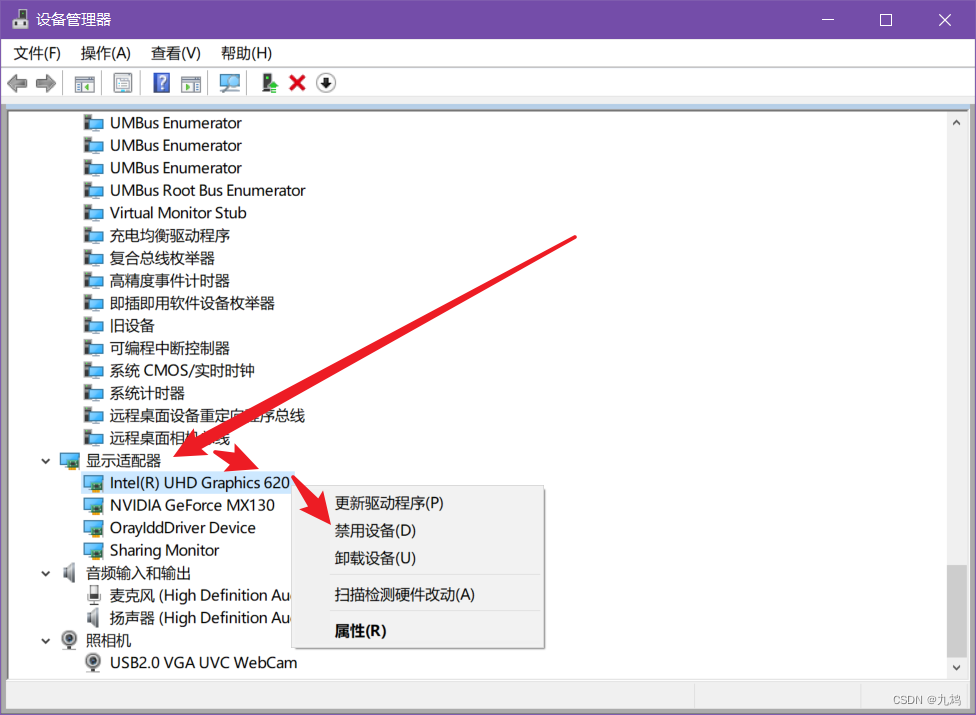
Task: Click the 音频输入和输出 speaker icon
Action: coord(69,573)
